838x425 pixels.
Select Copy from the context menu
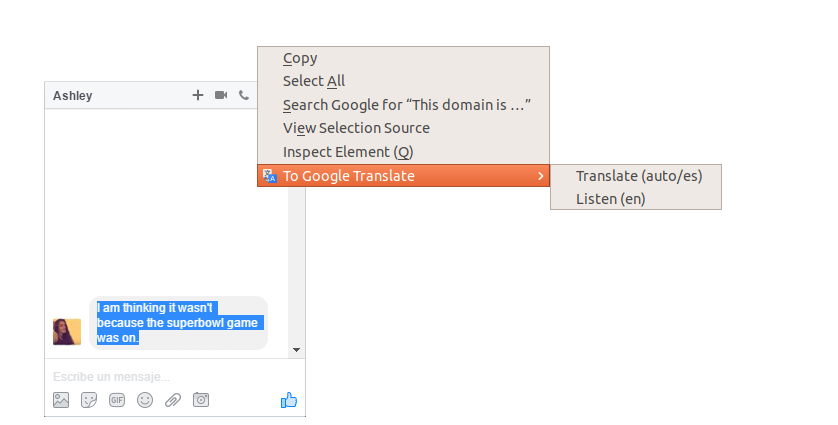300,58
